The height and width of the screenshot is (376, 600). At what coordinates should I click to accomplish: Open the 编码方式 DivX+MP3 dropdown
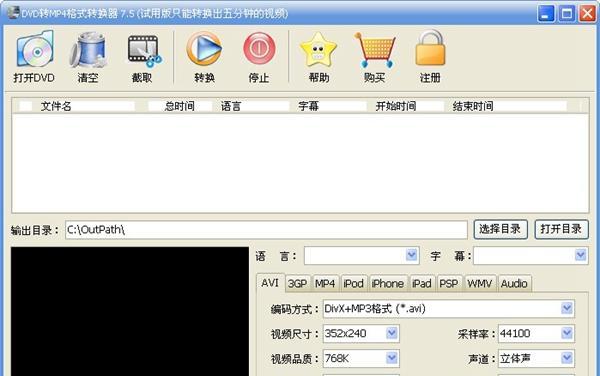tap(567, 308)
